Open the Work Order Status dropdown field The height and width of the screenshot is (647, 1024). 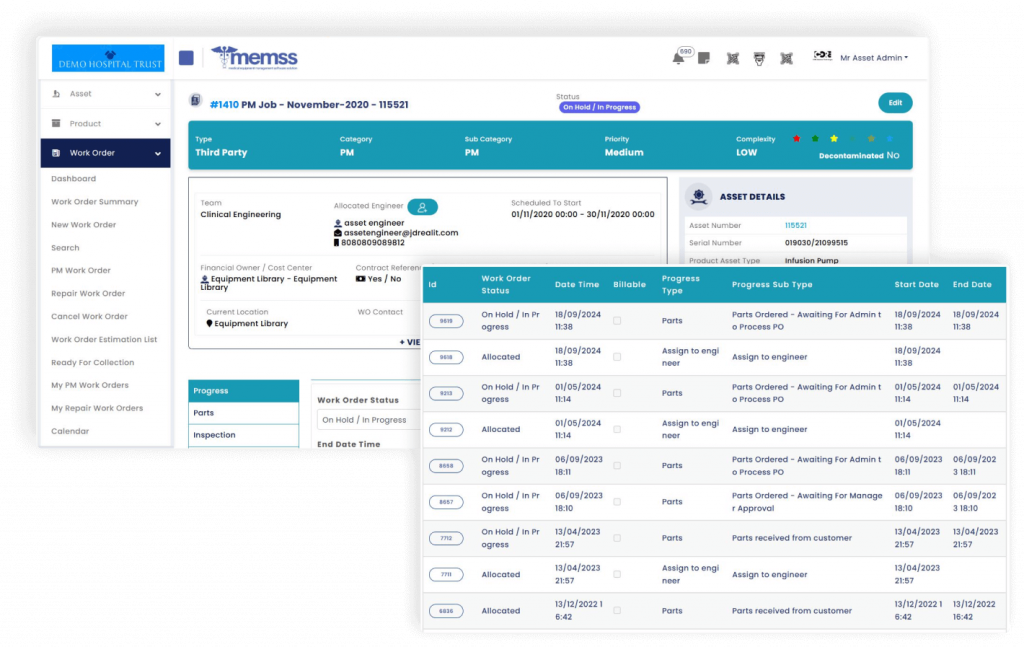[x=370, y=420]
